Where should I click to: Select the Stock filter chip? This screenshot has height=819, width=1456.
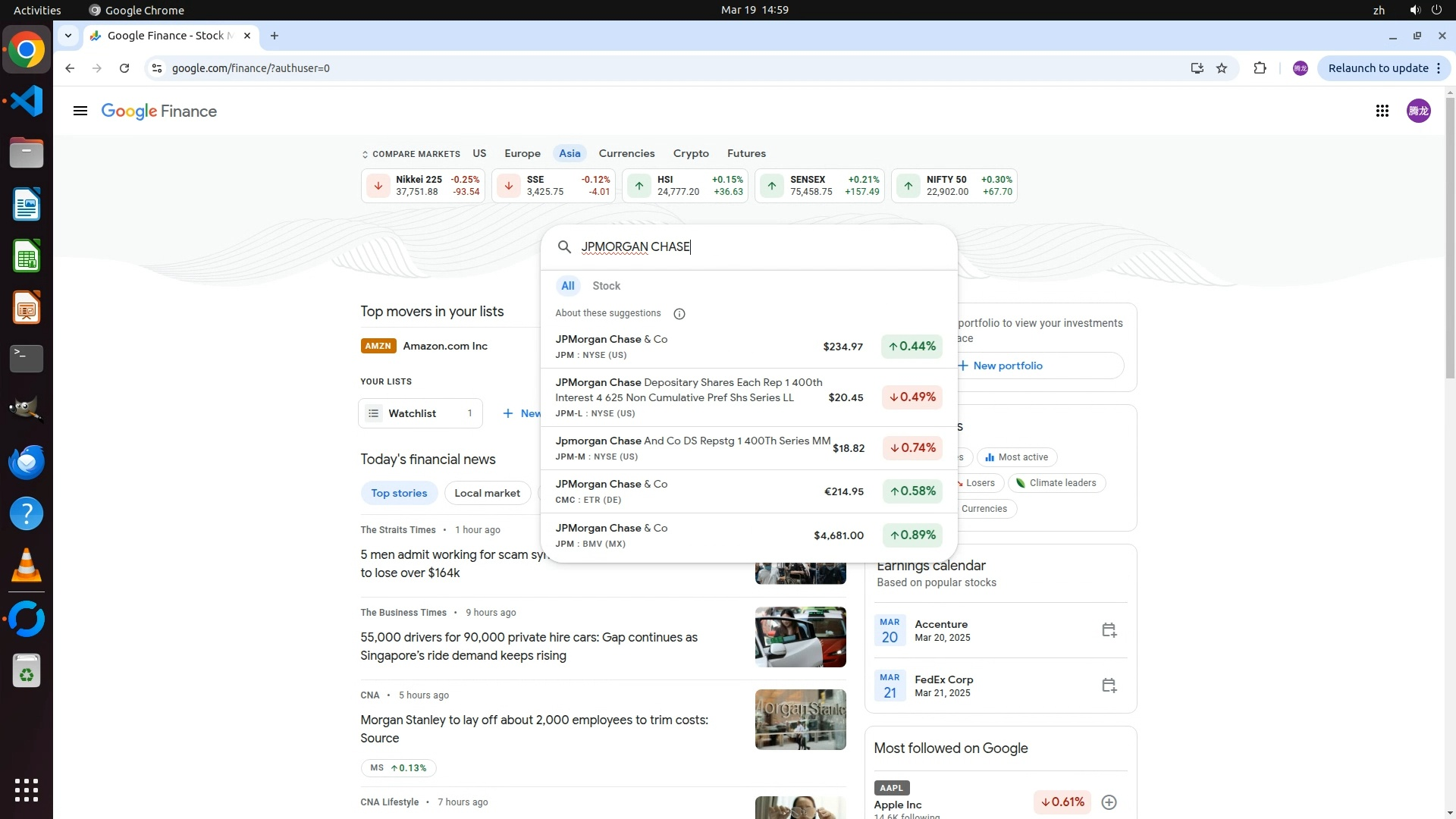pos(606,286)
